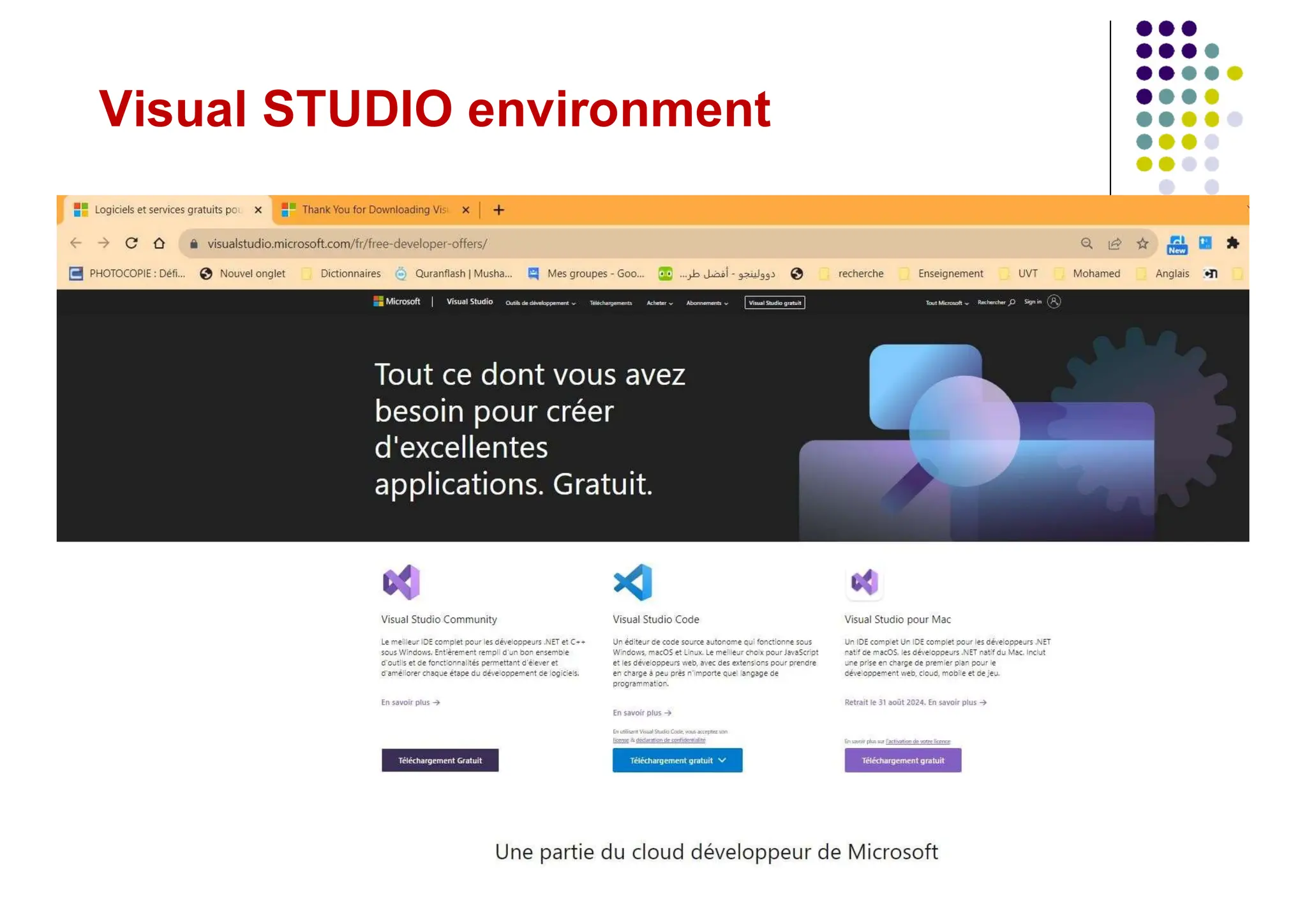Viewport: 1307px width, 924px height.
Task: Click the Visual Studio Community heading
Action: coord(439,620)
